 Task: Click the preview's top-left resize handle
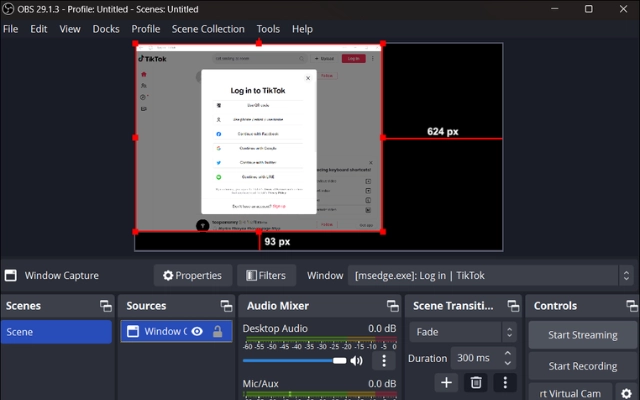[136, 43]
